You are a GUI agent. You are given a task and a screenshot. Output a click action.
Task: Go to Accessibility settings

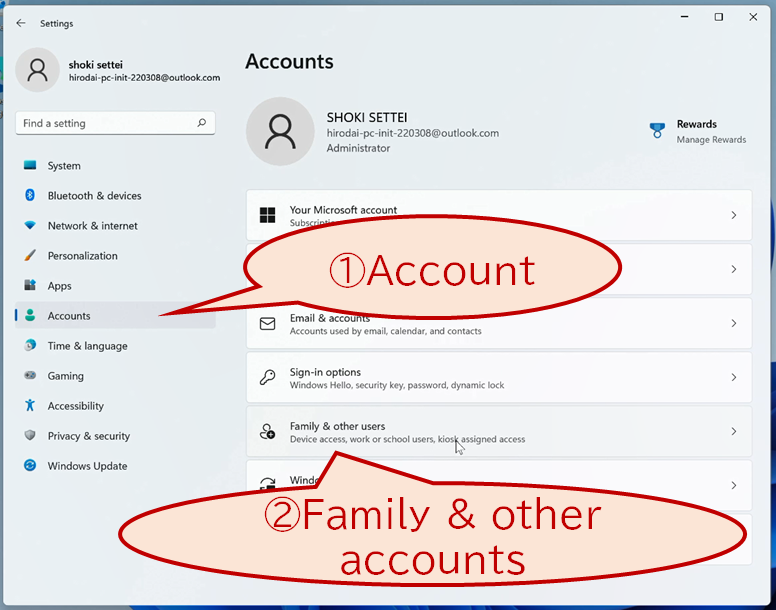pyautogui.click(x=115, y=406)
